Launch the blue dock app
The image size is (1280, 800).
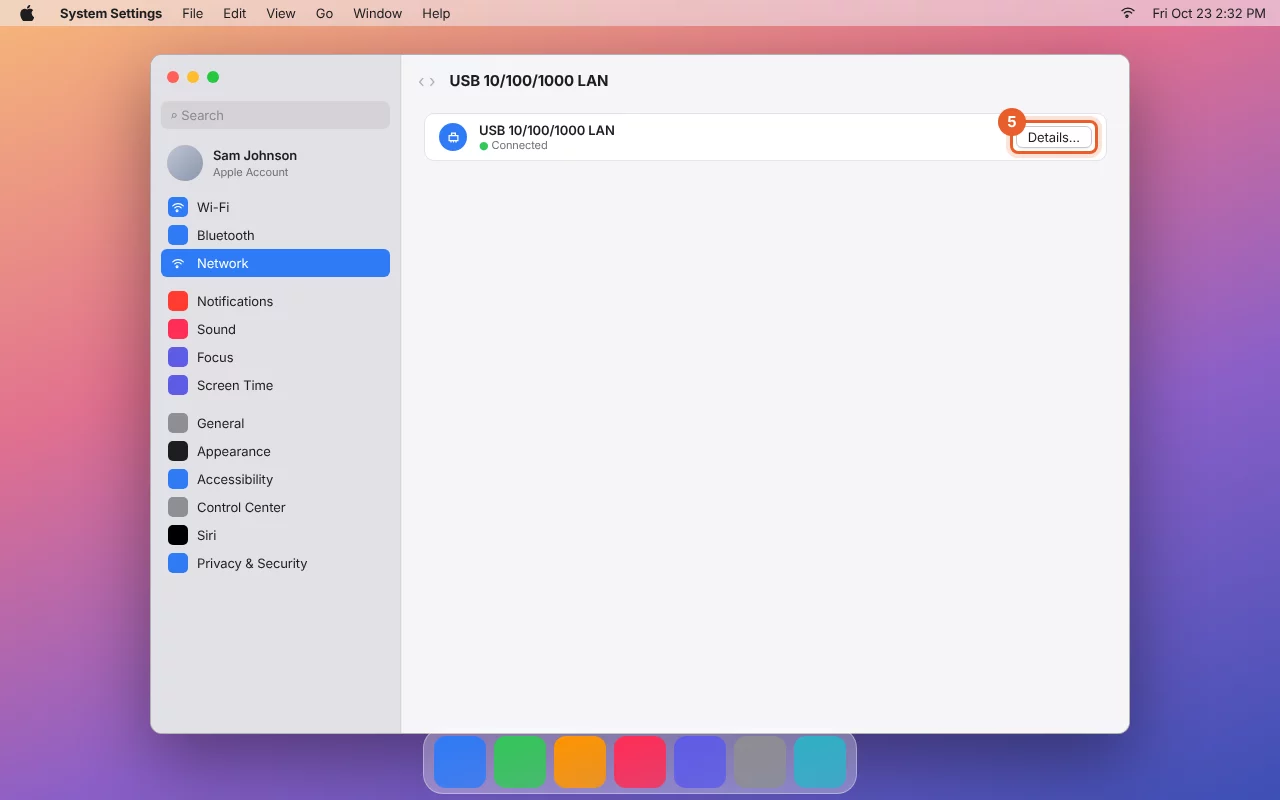[x=460, y=762]
